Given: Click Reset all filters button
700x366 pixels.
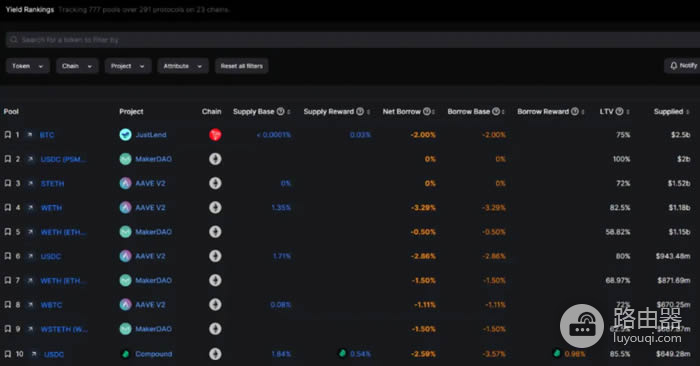Looking at the screenshot, I should 242,66.
